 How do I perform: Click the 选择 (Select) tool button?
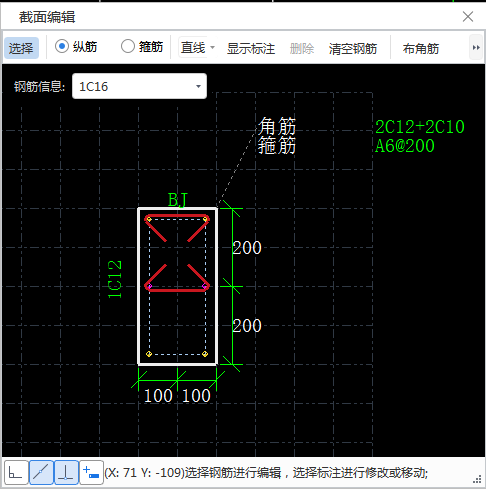21,48
